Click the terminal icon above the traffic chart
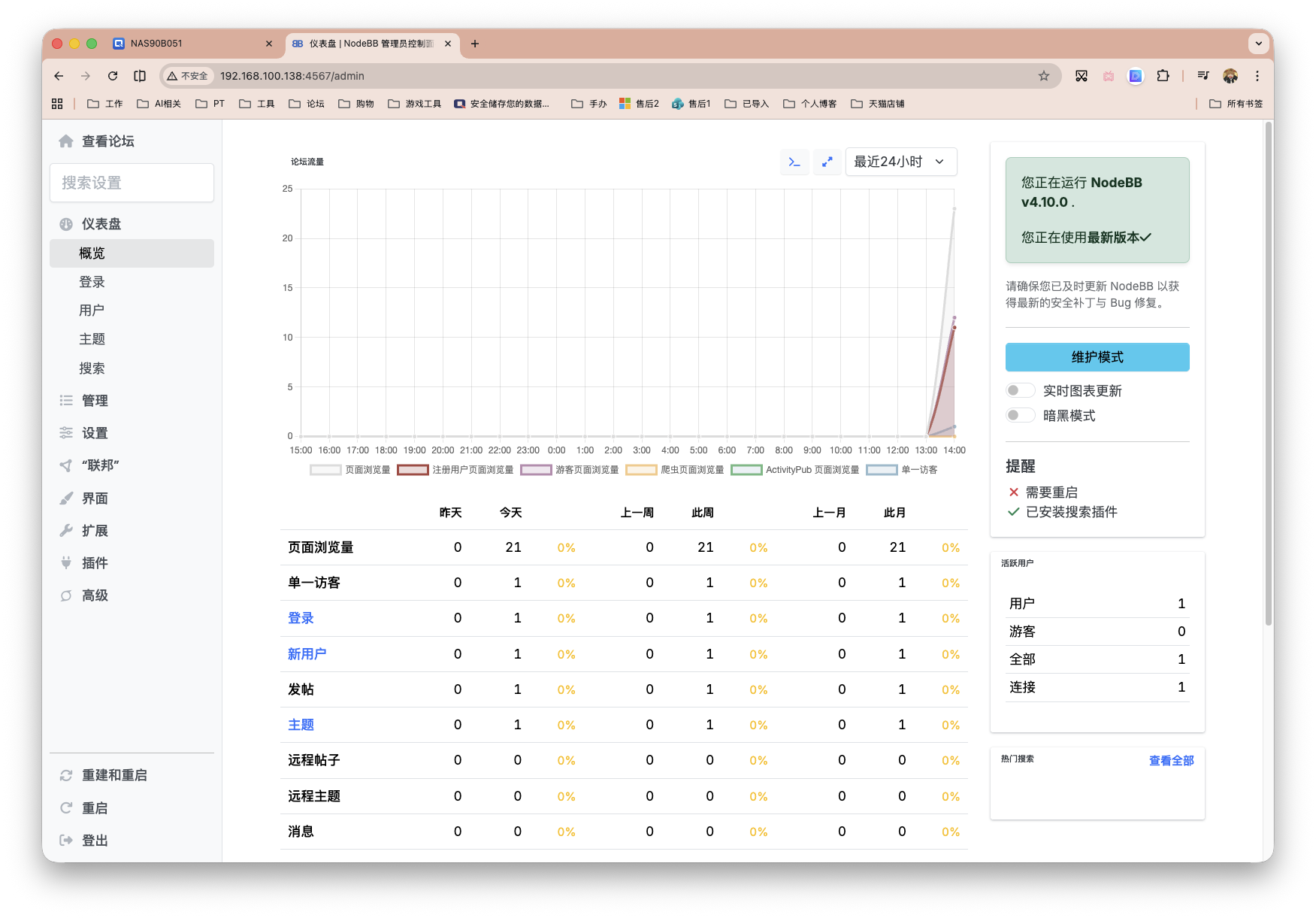Image resolution: width=1316 pixels, height=918 pixels. (794, 161)
